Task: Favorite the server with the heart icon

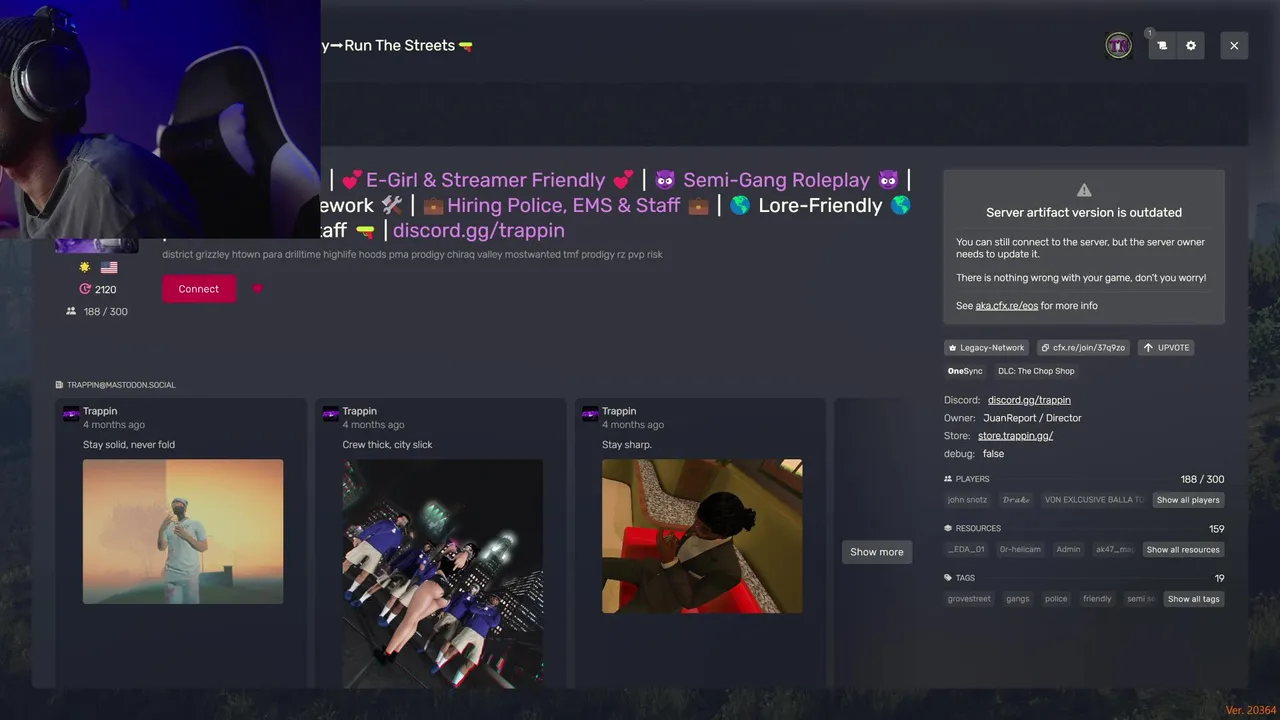Action: (257, 289)
